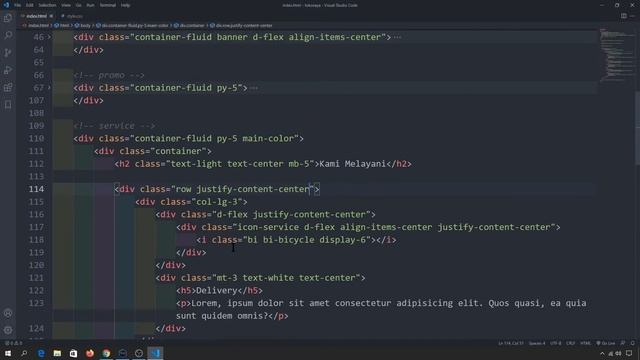Click the feedback icon in status bar
The width and height of the screenshot is (640, 360).
click(623, 343)
